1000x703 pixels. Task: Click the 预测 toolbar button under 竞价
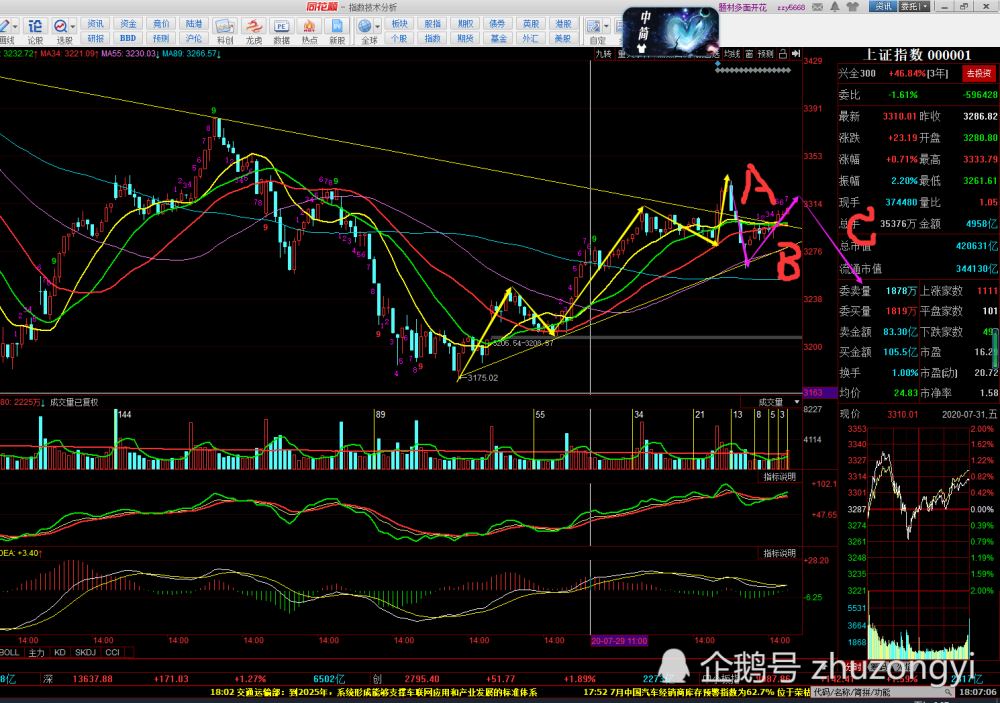click(x=161, y=38)
